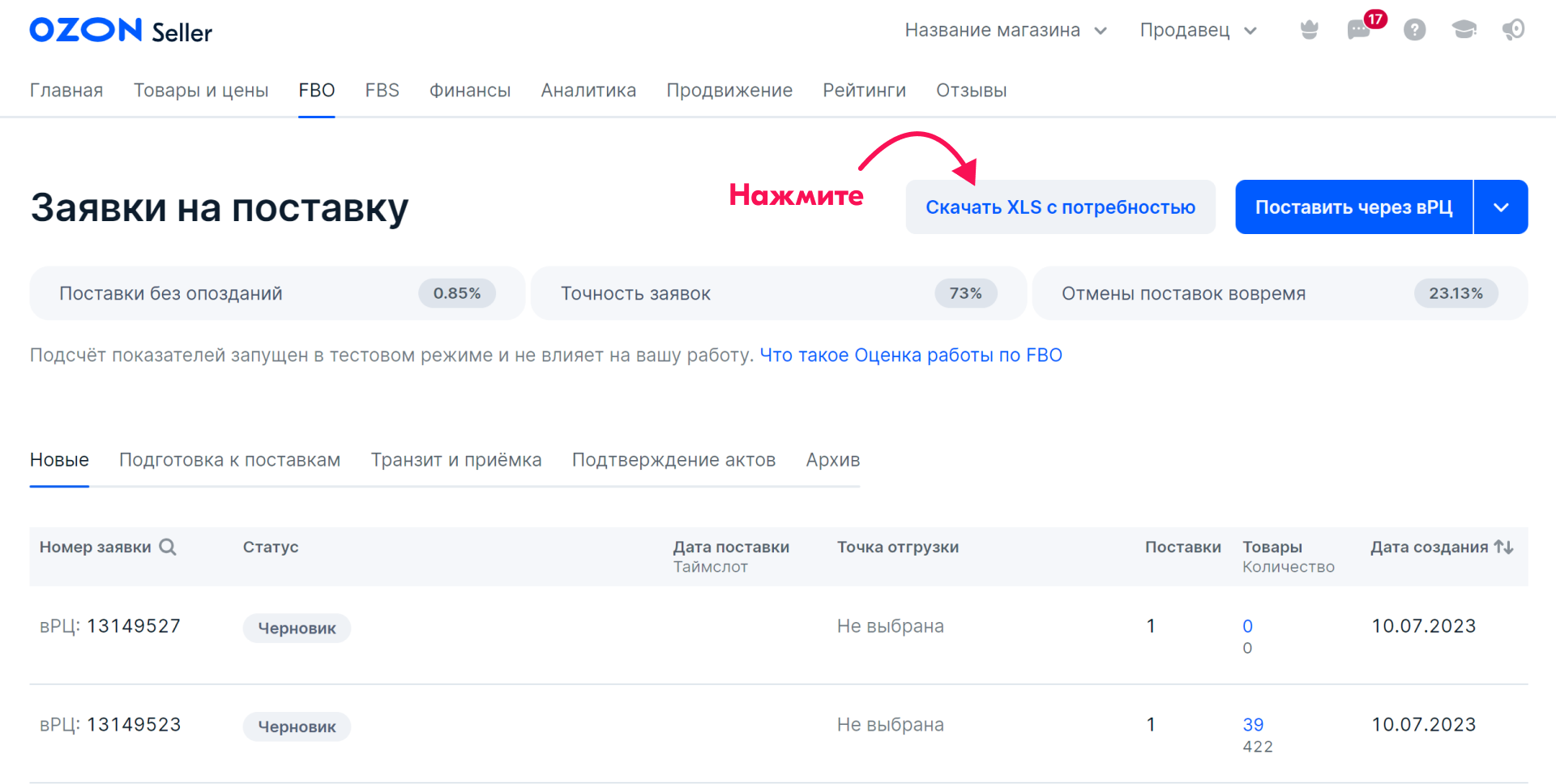
Task: Open Точность заявок metric card
Action: click(779, 293)
